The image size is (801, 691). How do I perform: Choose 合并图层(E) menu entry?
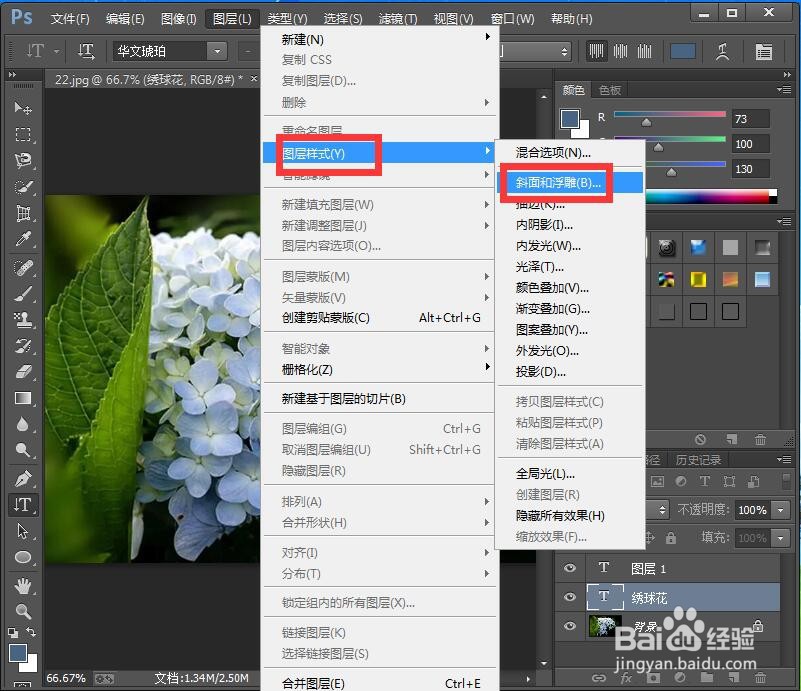coord(379,682)
